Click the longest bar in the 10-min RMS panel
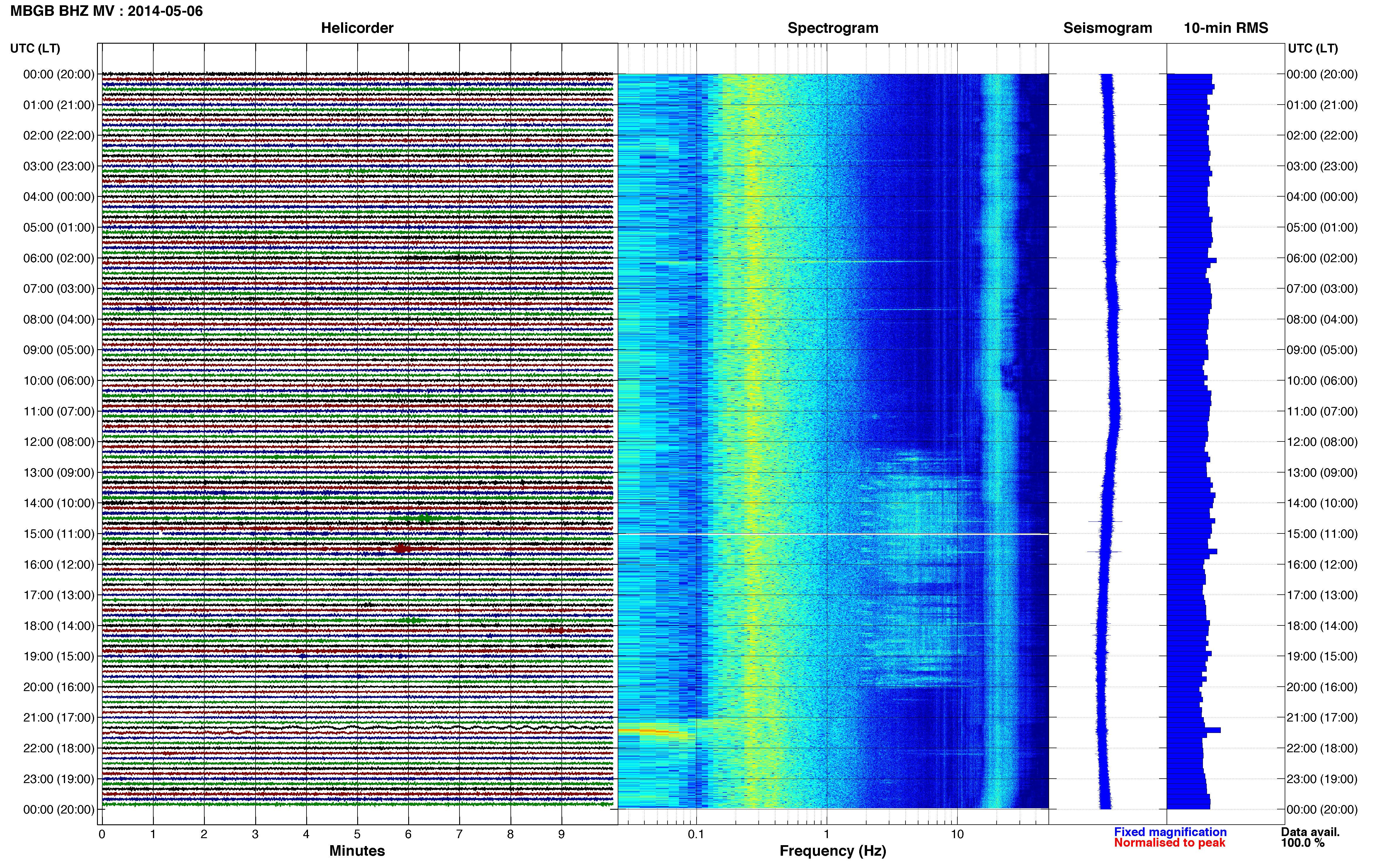This screenshot has width=1389, height=868. (1194, 730)
